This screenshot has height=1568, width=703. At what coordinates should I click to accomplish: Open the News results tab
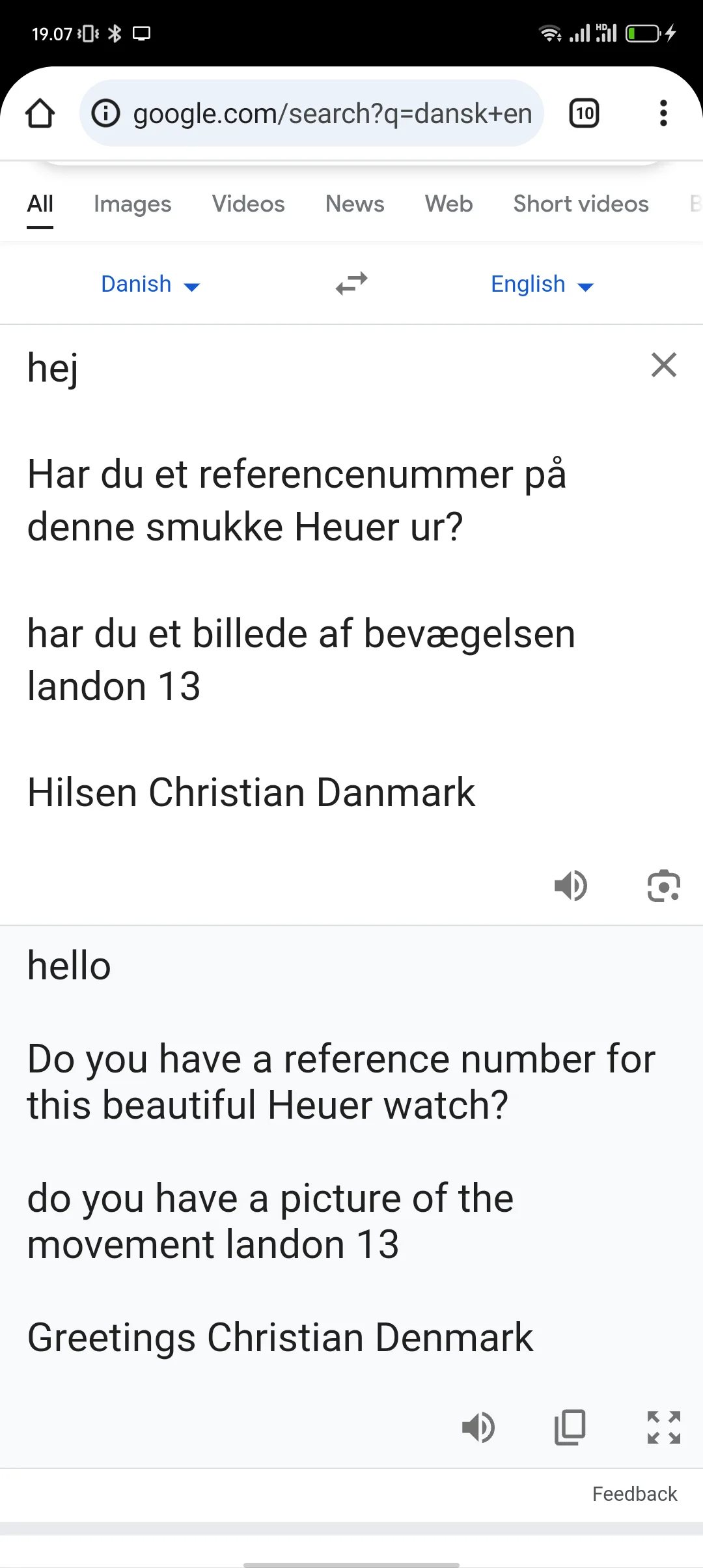click(355, 204)
